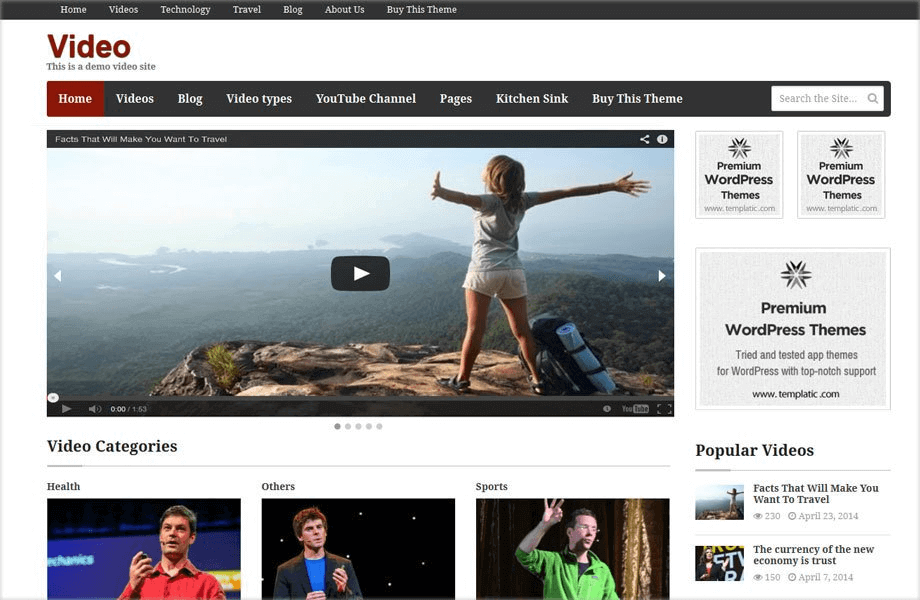This screenshot has height=600, width=920.
Task: Enter fullscreen mode on the player
Action: 664,409
